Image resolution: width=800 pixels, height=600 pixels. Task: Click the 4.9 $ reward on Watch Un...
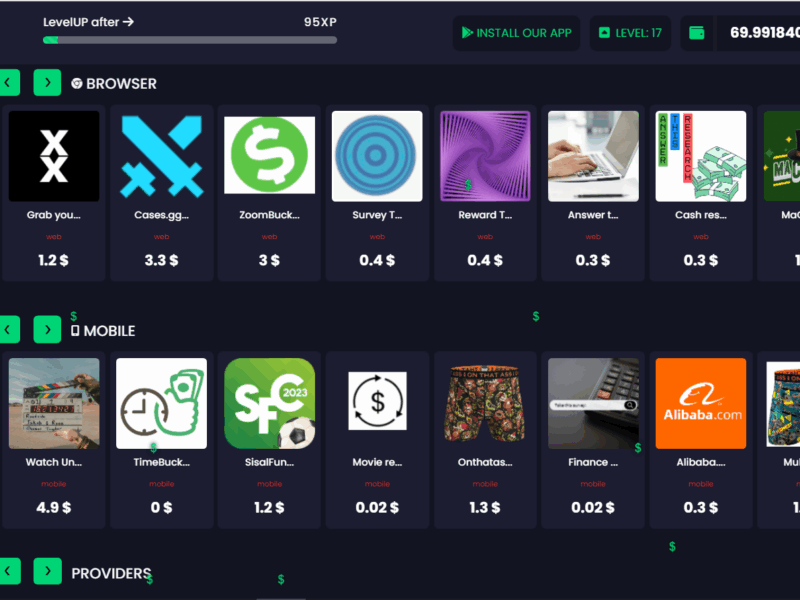pos(54,507)
